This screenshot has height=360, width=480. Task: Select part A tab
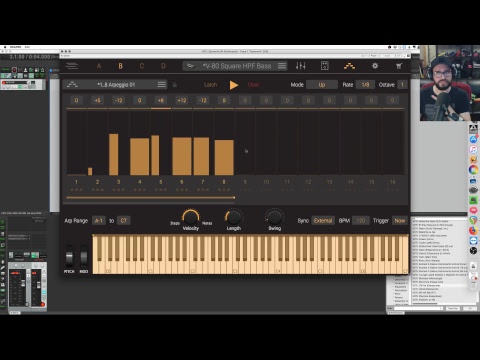[99, 66]
